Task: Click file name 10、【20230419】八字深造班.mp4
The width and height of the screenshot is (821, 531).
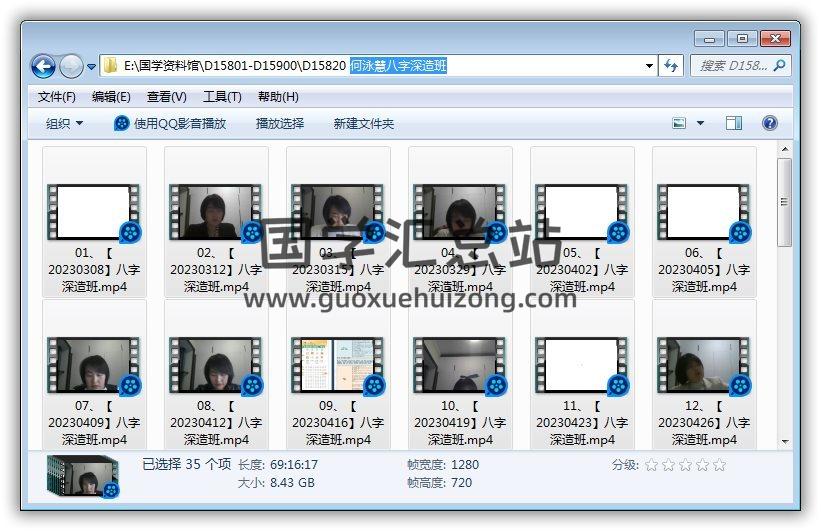Action: click(x=460, y=423)
